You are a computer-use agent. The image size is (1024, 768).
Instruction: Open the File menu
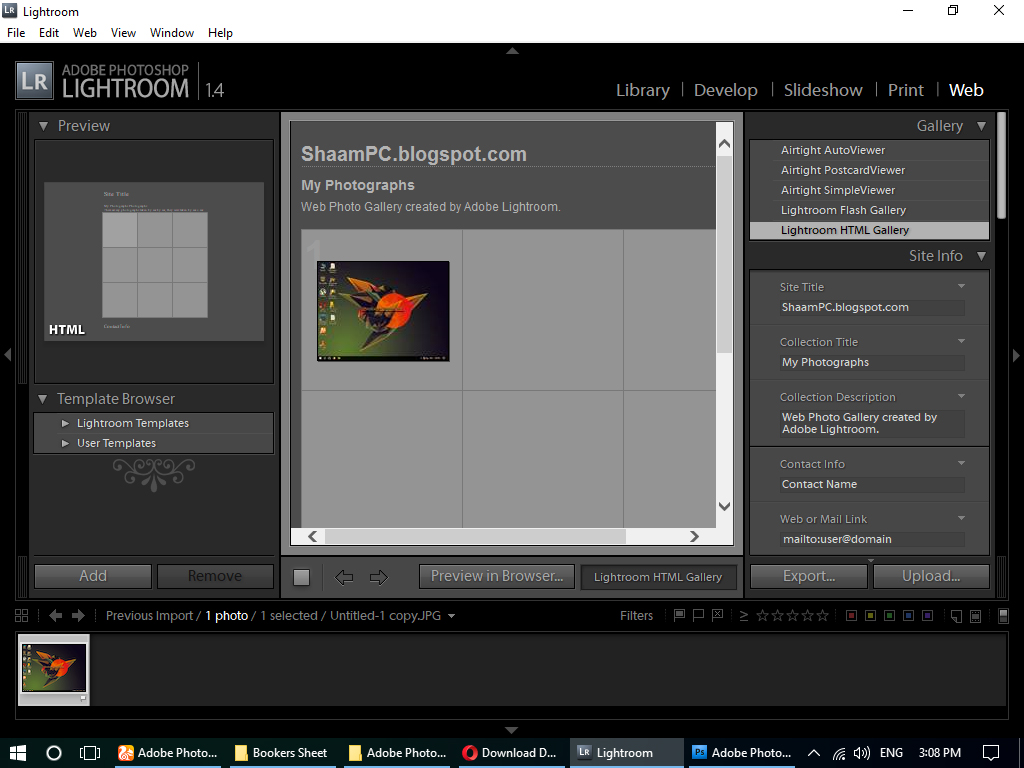tap(16, 33)
